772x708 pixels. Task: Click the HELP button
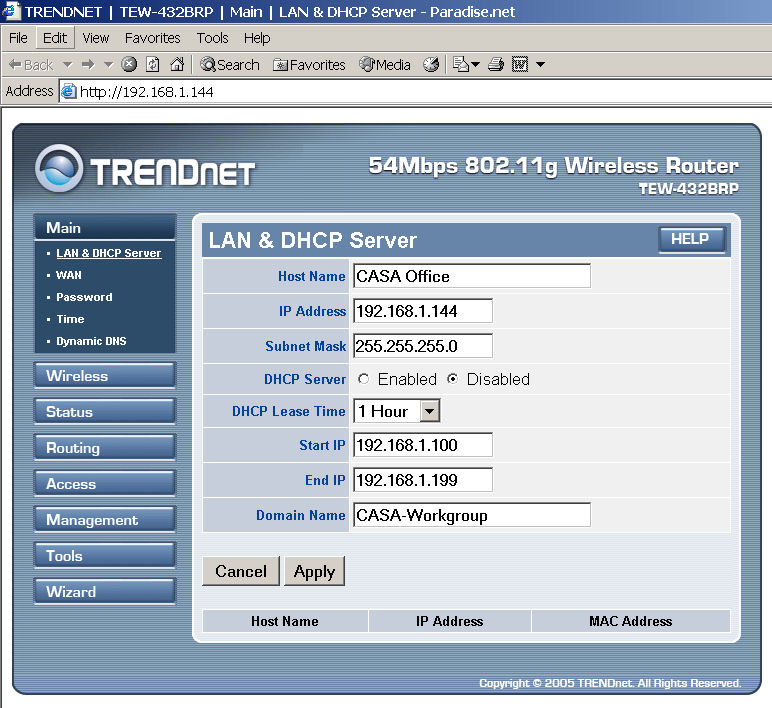691,239
